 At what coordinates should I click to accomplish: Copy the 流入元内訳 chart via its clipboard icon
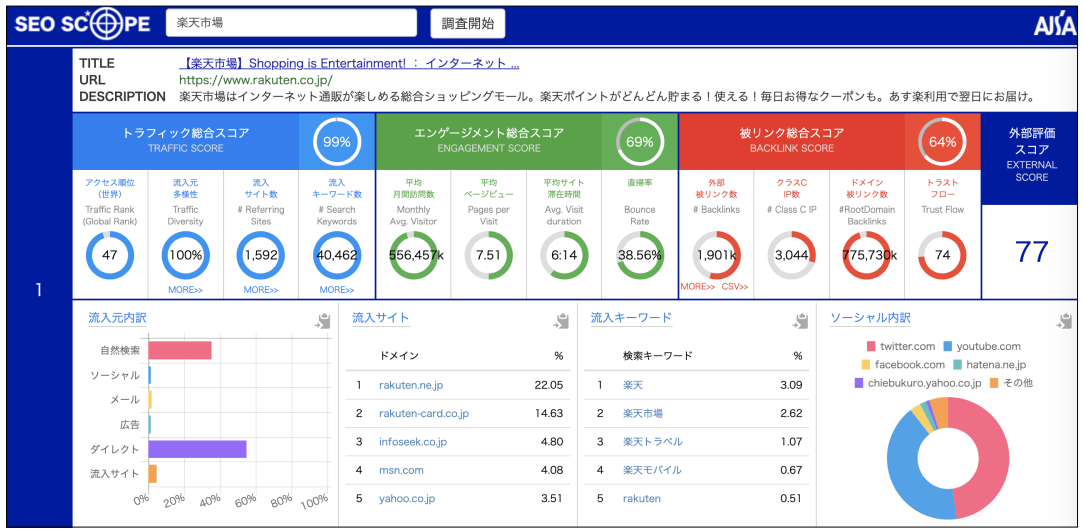(323, 321)
